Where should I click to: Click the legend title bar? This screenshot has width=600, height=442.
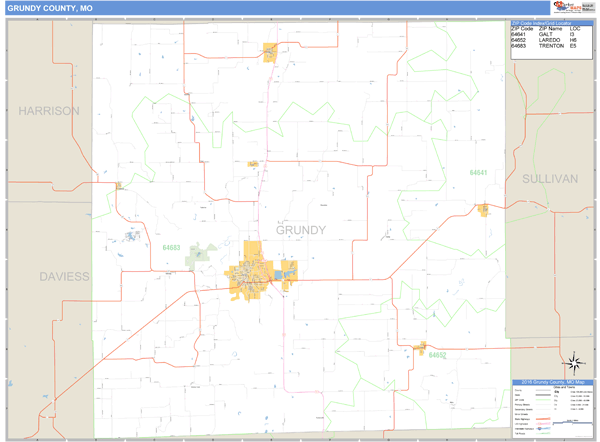(x=552, y=381)
